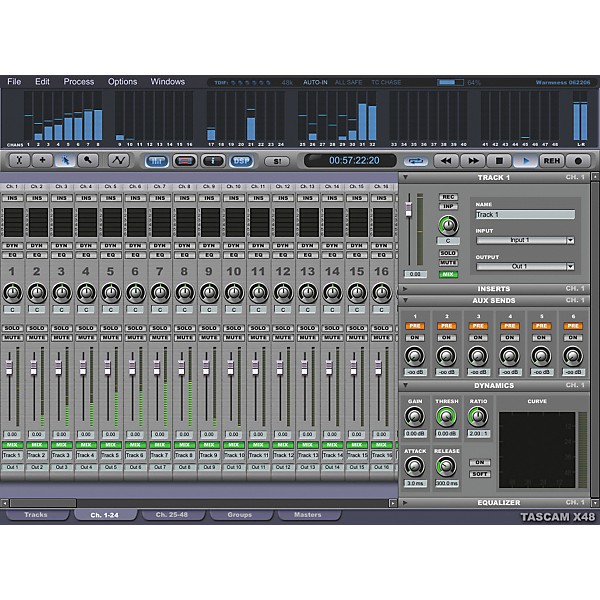Click the channel 8 pan knob
The image size is (600, 600).
click(x=185, y=293)
